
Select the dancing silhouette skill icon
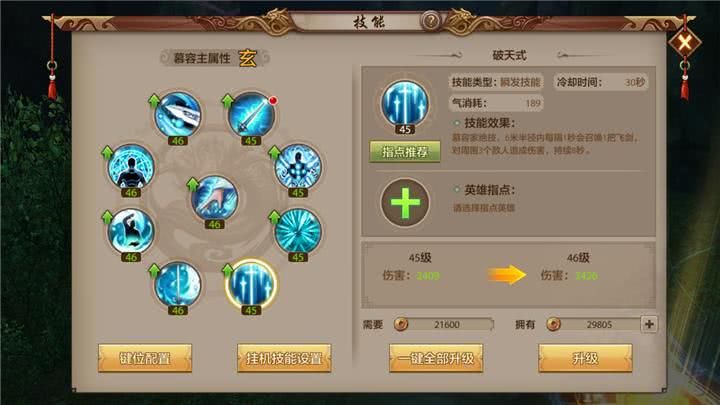pyautogui.click(x=131, y=231)
